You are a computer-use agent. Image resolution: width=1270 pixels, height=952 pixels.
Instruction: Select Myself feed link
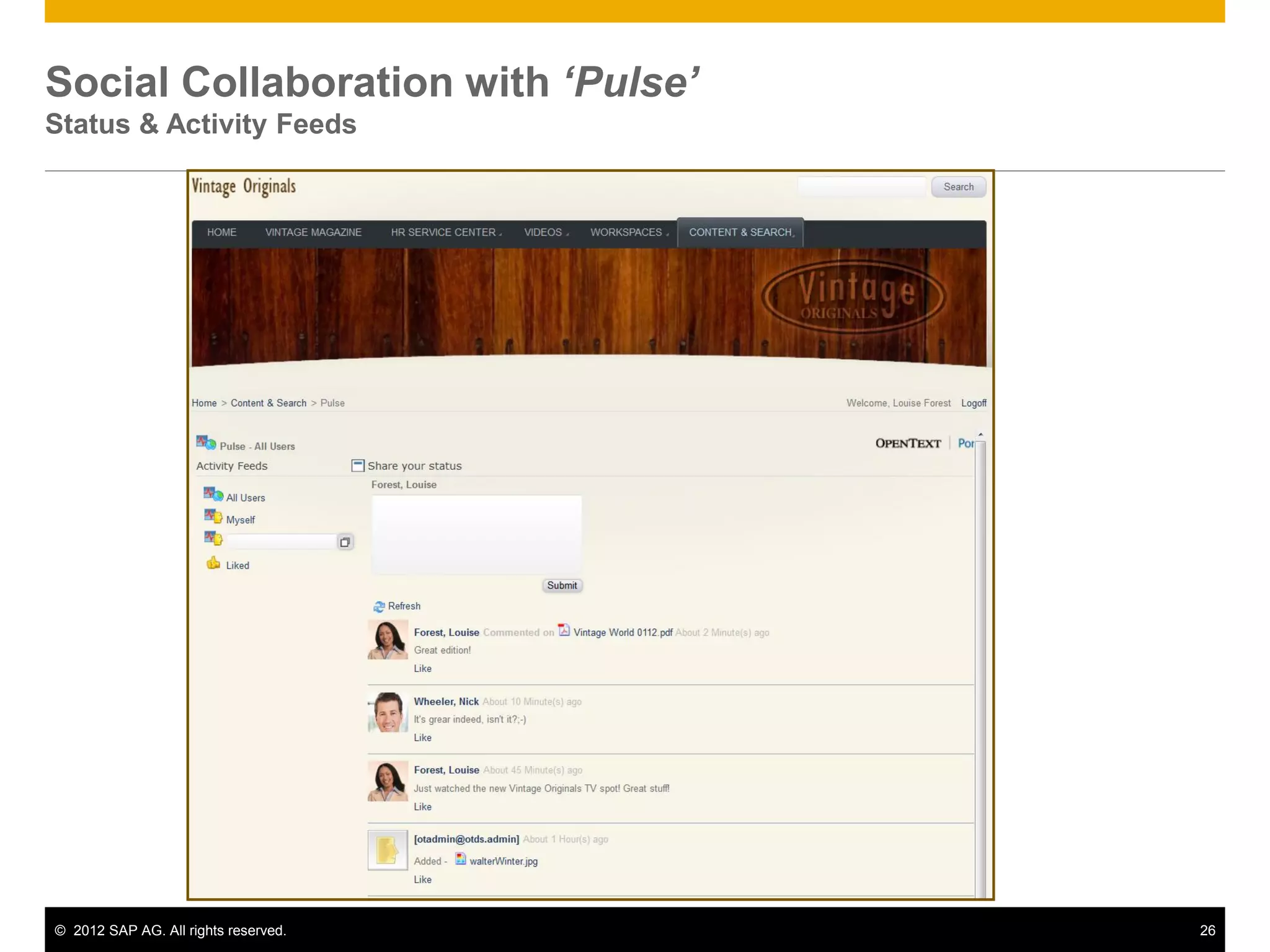tap(241, 520)
